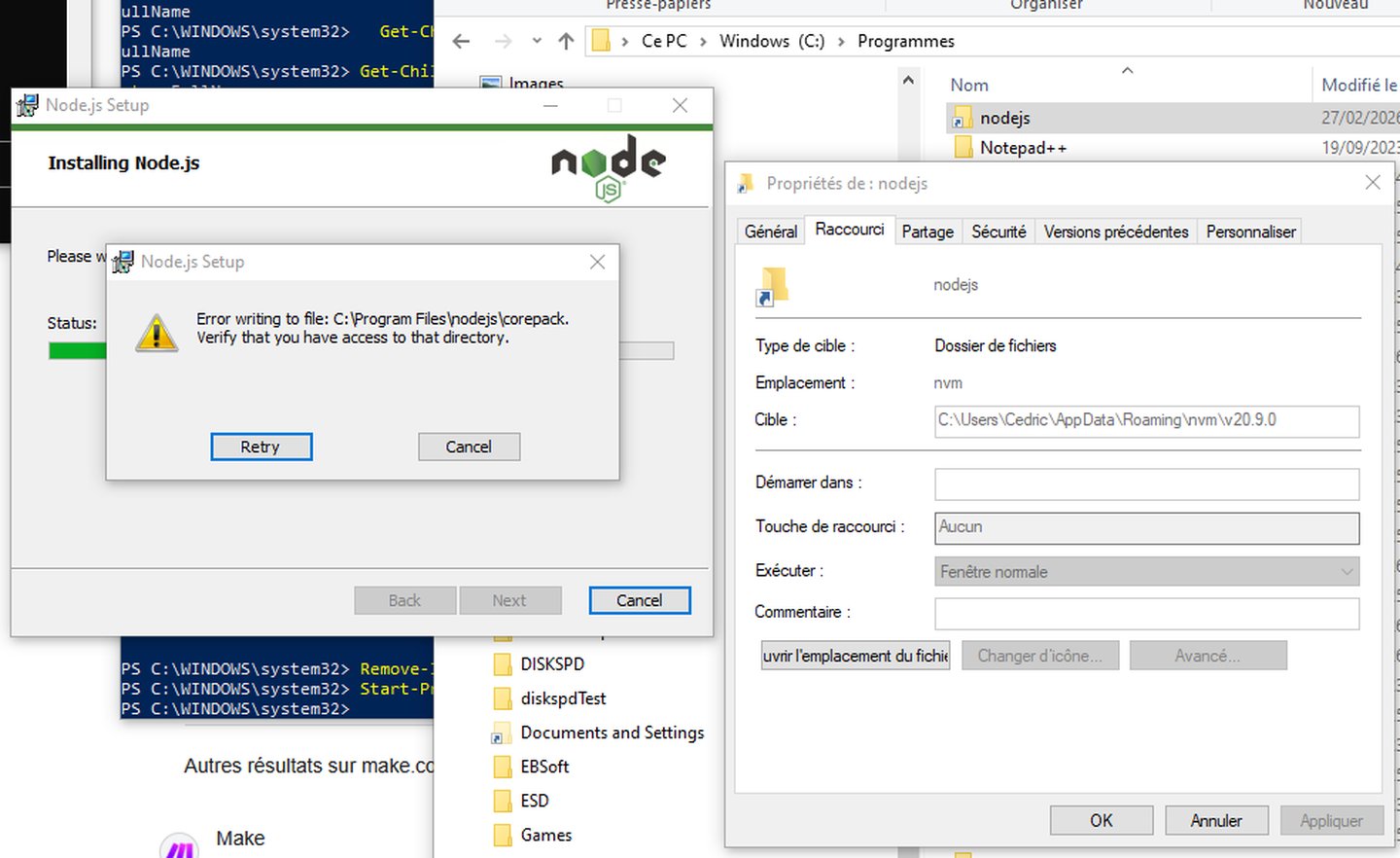Click the Avancé button in the Raccourci tab
Image resolution: width=1400 pixels, height=858 pixels.
[1207, 656]
